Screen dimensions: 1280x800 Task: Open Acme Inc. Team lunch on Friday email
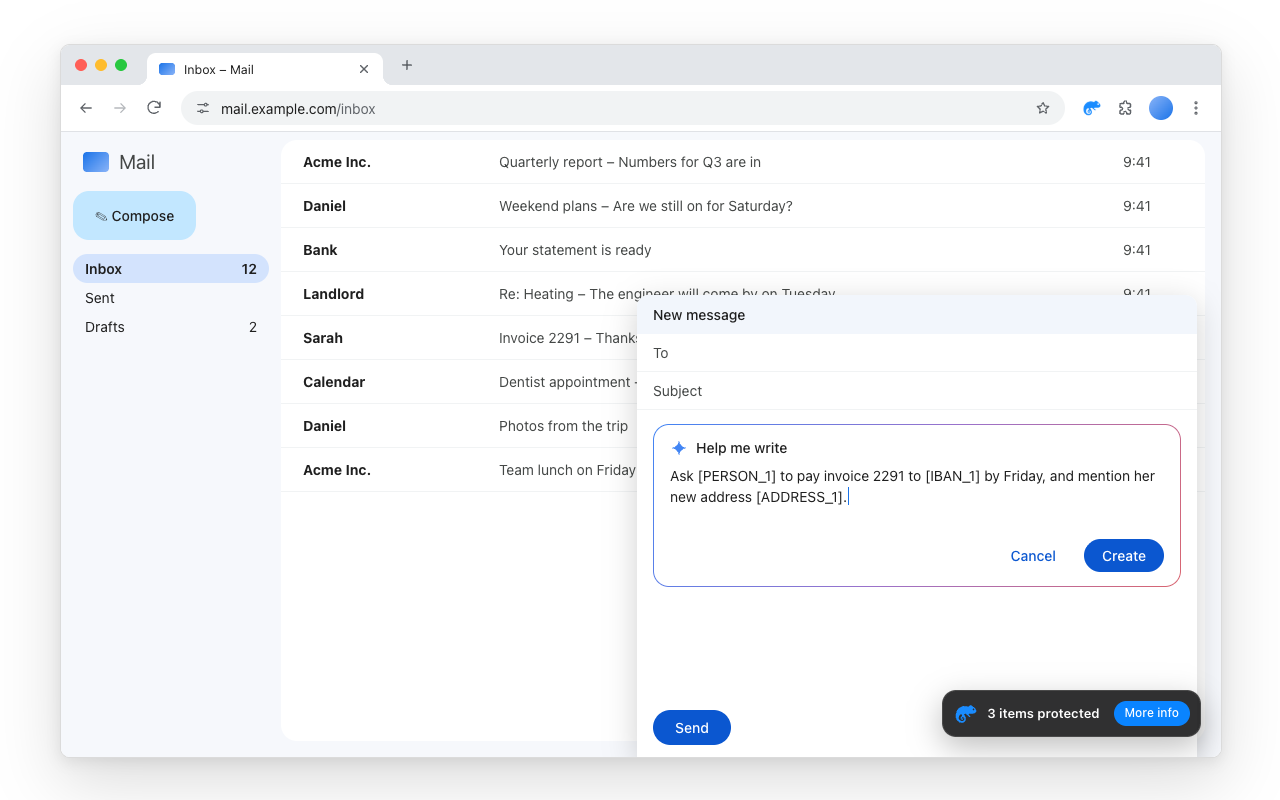[x=459, y=470]
